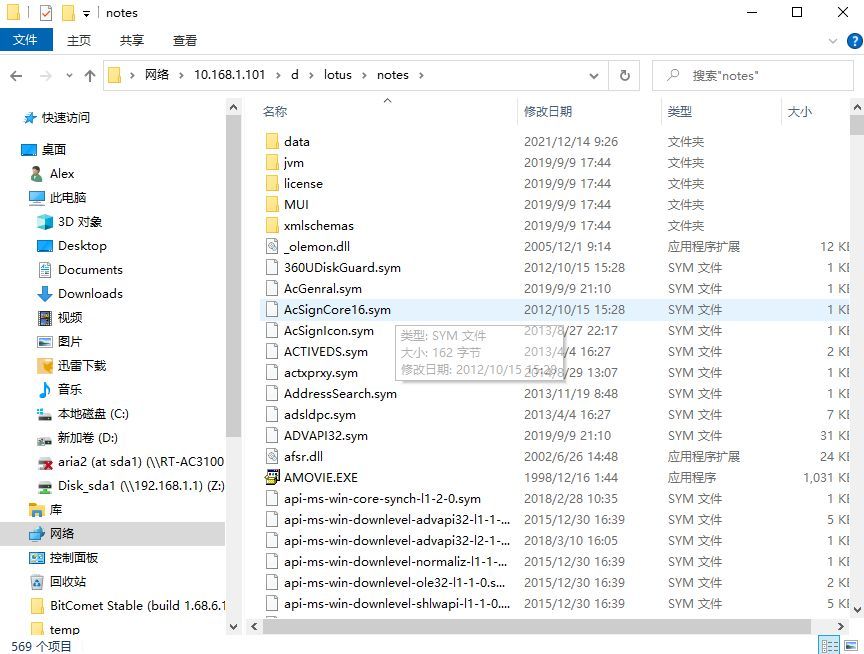Go back with the left arrow button
This screenshot has height=654, width=864.
17,75
